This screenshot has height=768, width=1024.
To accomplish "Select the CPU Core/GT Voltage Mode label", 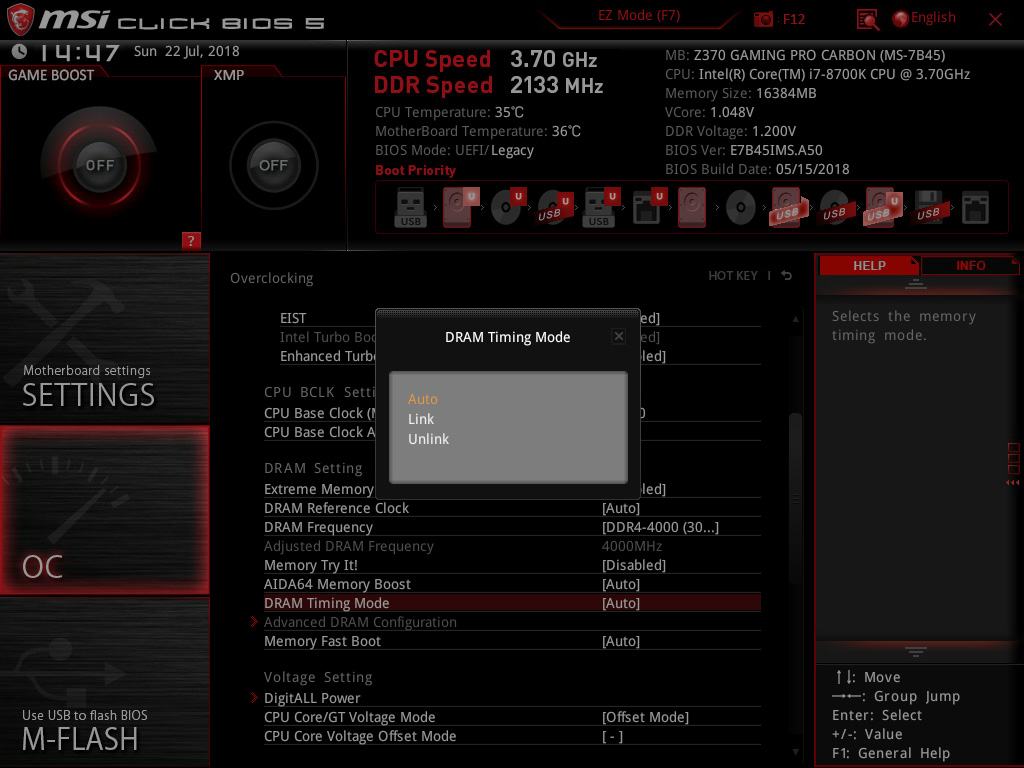I will [349, 717].
